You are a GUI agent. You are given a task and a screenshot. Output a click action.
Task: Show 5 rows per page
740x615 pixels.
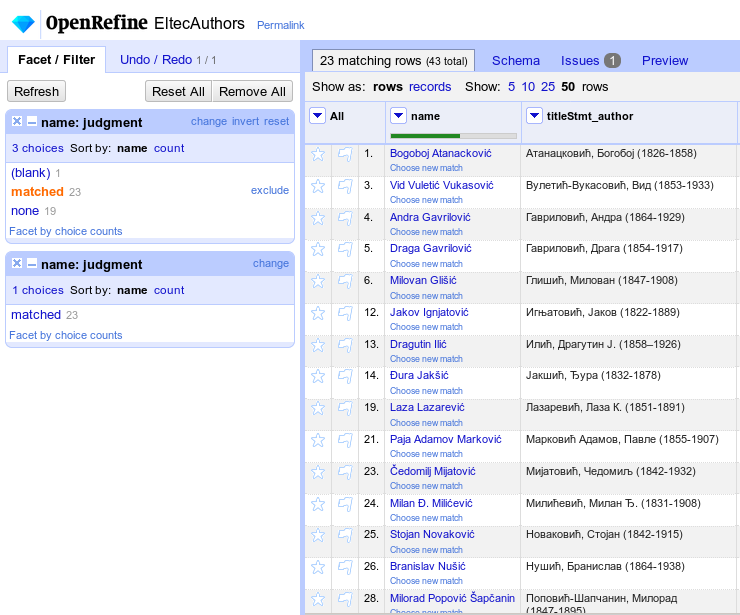(x=511, y=87)
